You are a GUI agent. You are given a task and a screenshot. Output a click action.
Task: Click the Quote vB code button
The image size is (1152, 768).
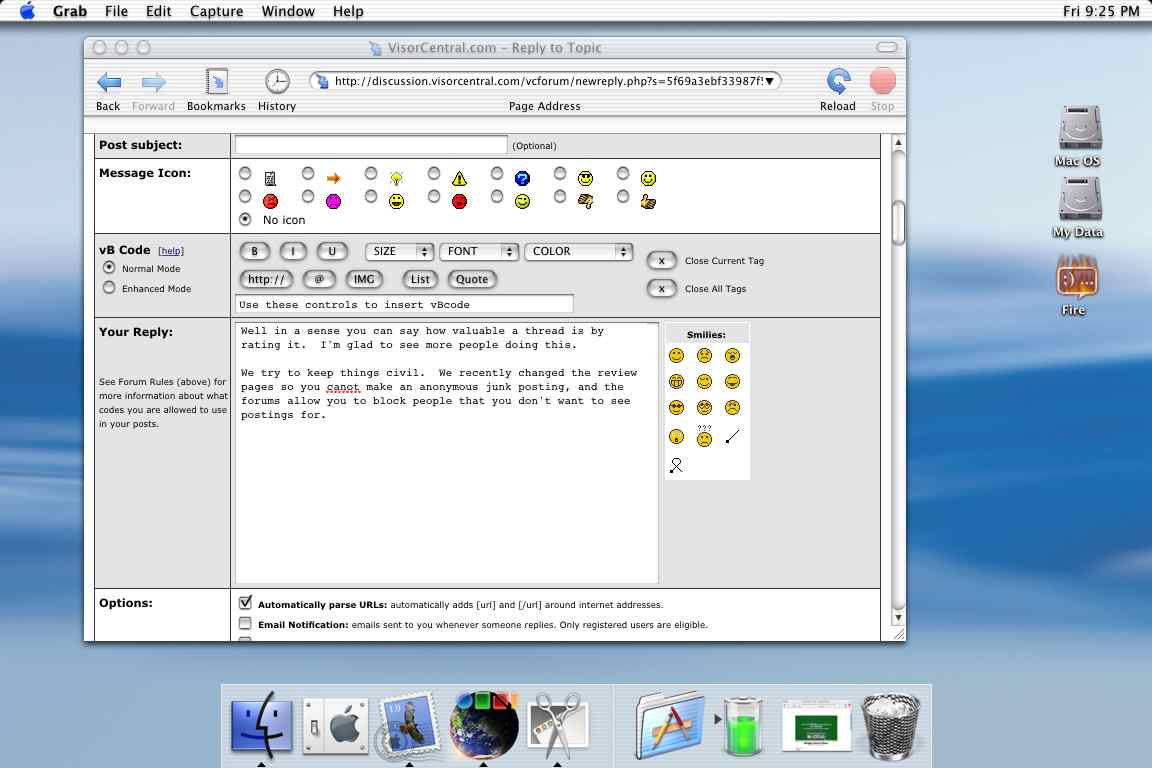(x=472, y=279)
